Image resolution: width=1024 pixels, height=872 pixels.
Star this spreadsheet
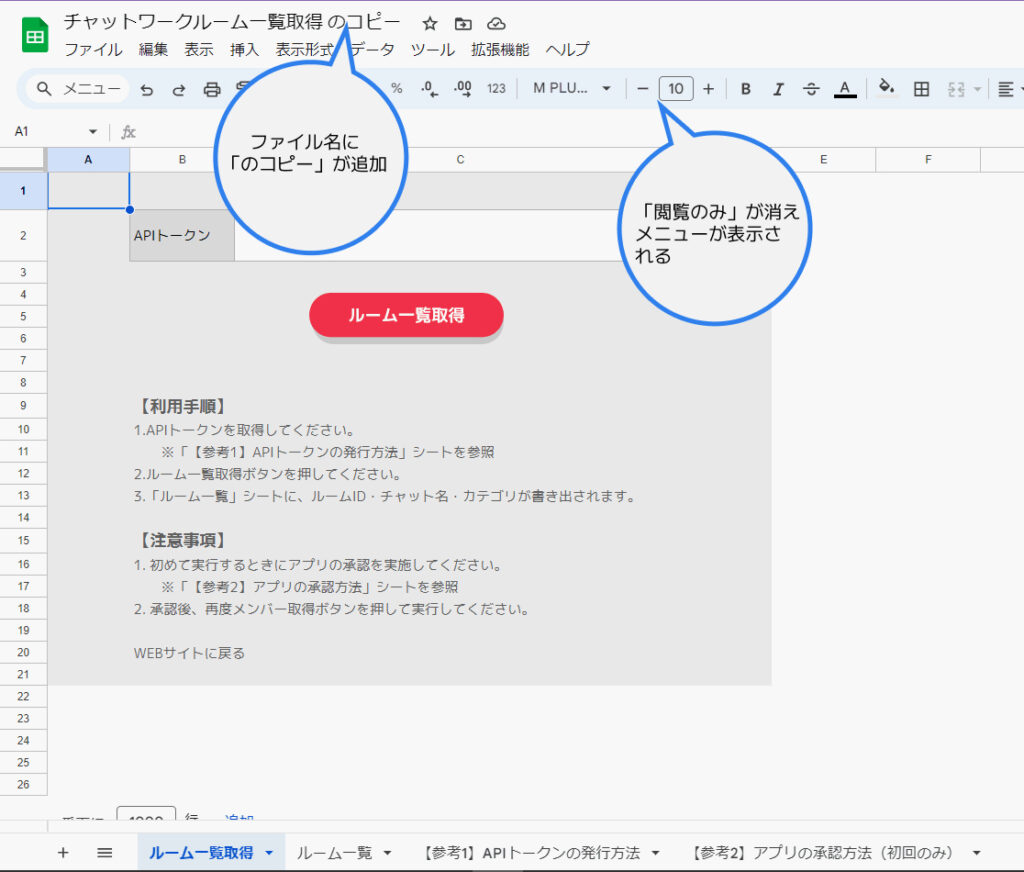(430, 24)
